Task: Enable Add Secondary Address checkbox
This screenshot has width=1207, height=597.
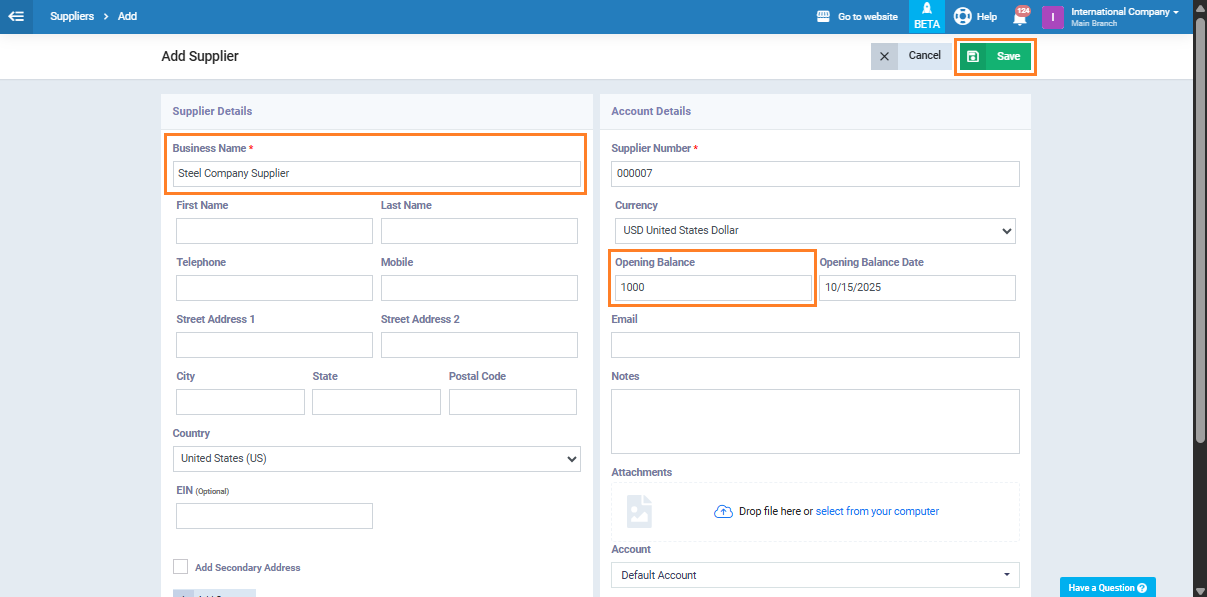Action: [x=181, y=567]
